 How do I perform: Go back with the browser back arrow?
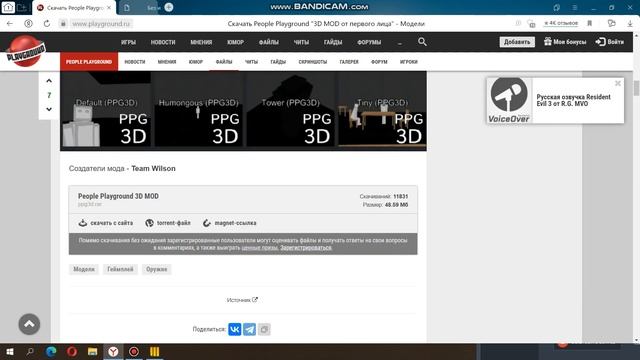(x=10, y=24)
